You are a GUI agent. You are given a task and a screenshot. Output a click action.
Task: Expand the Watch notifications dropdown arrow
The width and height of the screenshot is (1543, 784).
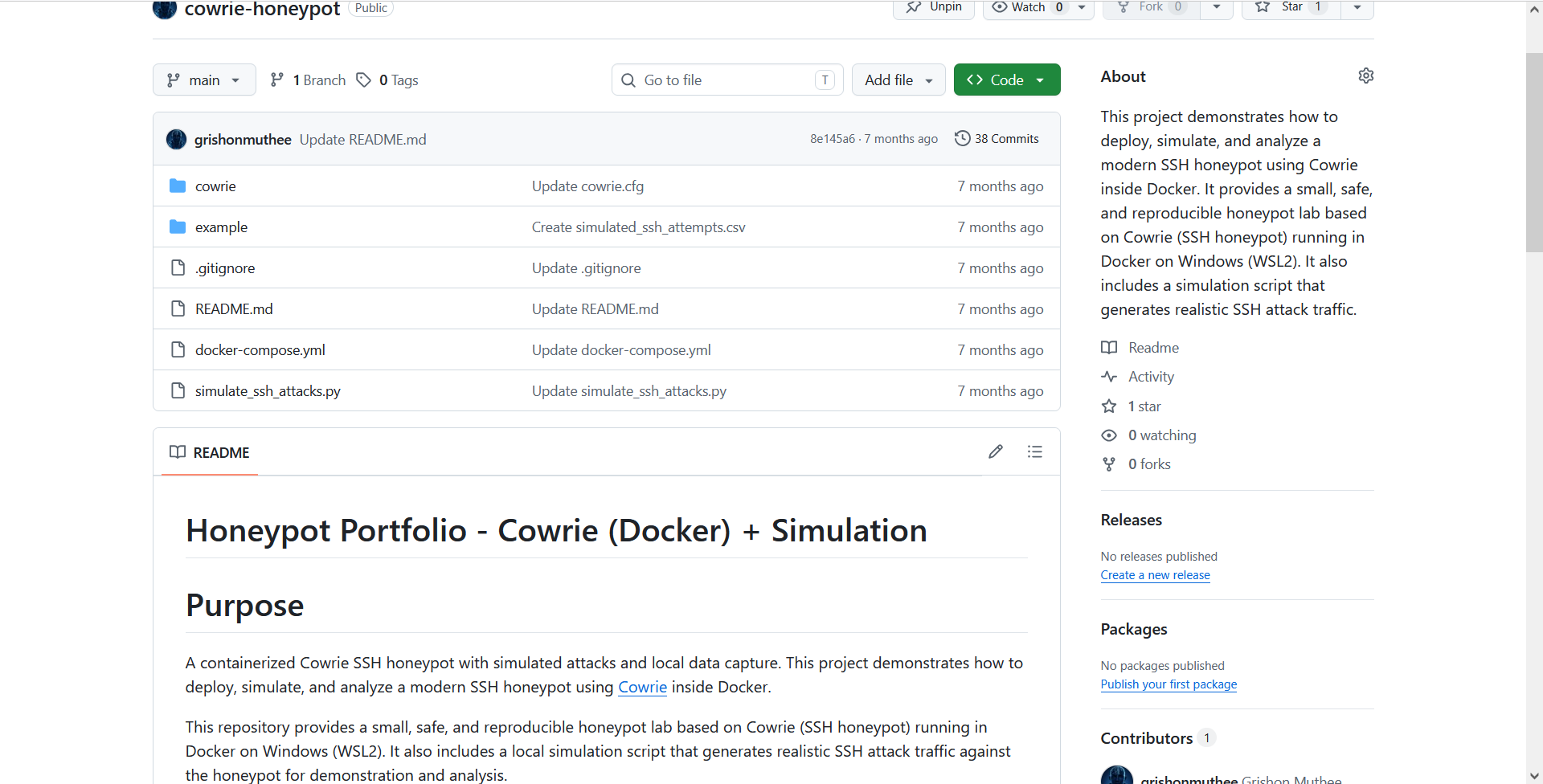[1082, 7]
